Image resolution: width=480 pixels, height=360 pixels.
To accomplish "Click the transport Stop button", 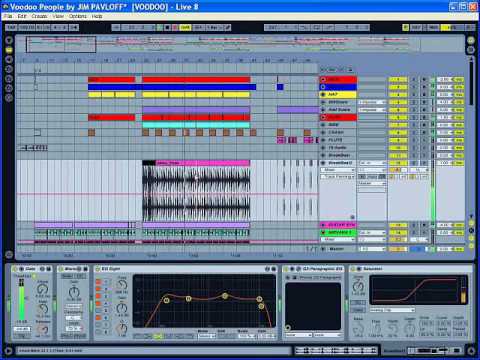I will pyautogui.click(x=168, y=27).
